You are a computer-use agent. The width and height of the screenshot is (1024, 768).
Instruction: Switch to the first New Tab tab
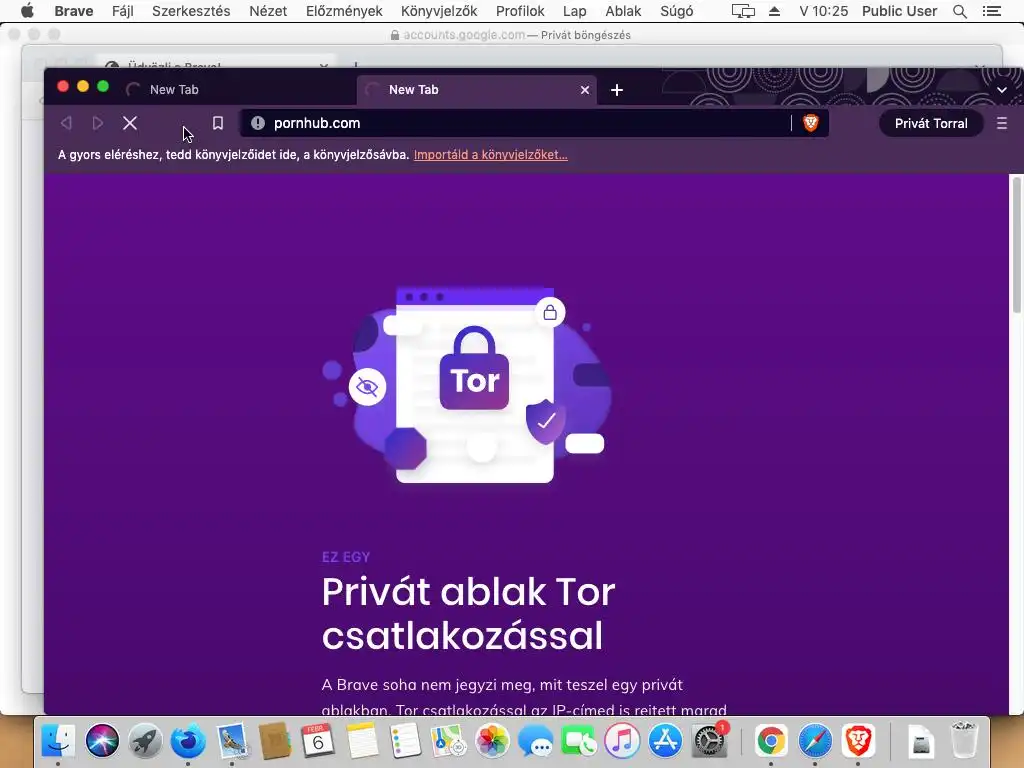[x=239, y=89]
